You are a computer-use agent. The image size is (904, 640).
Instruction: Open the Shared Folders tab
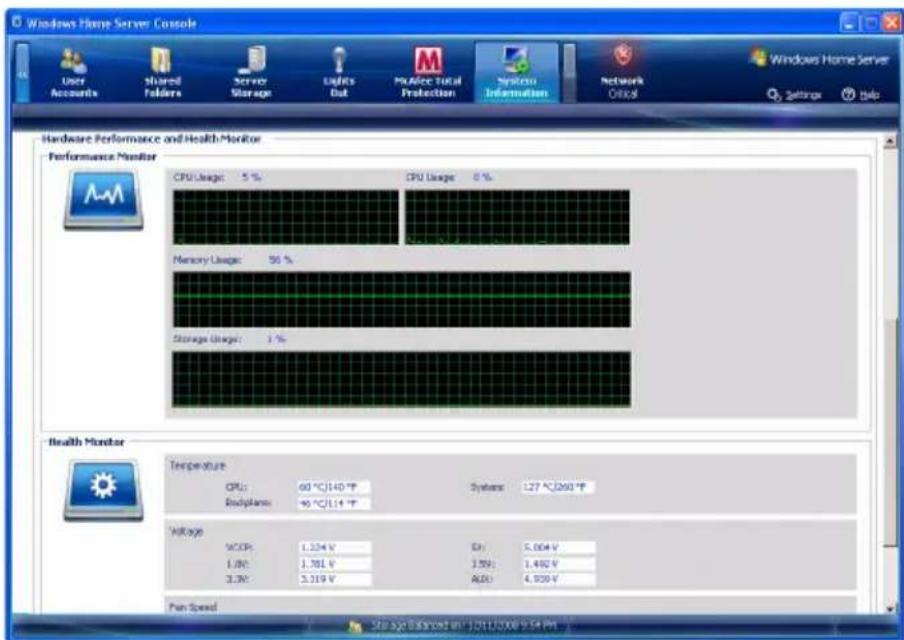pyautogui.click(x=163, y=73)
